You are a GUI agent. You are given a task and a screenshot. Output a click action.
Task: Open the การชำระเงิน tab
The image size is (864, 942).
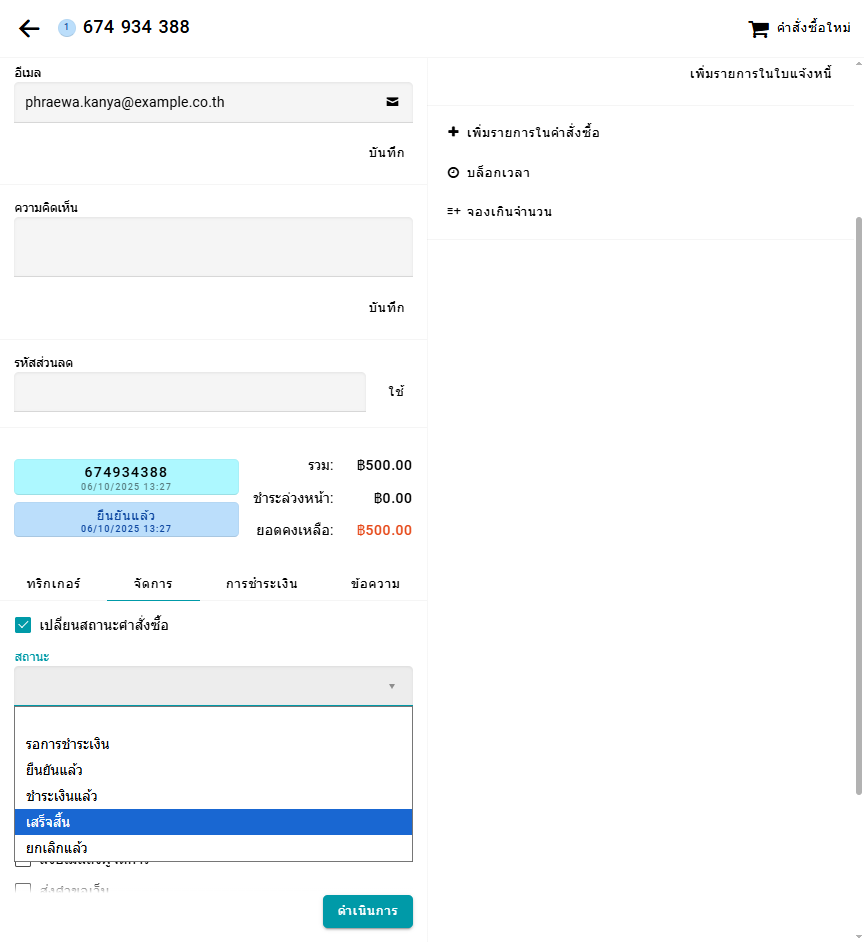[261, 584]
